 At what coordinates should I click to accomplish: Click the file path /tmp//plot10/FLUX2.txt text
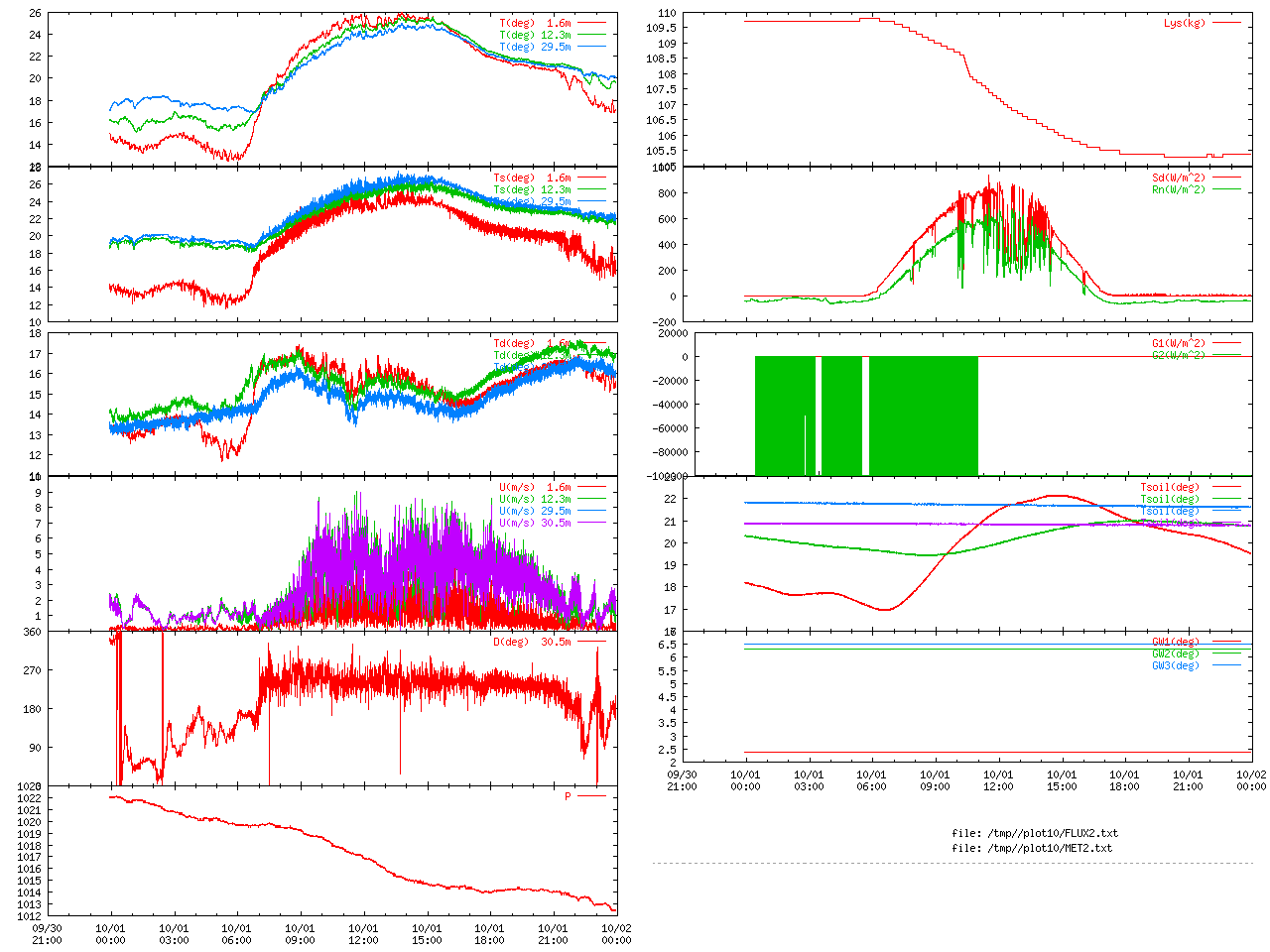[1034, 833]
